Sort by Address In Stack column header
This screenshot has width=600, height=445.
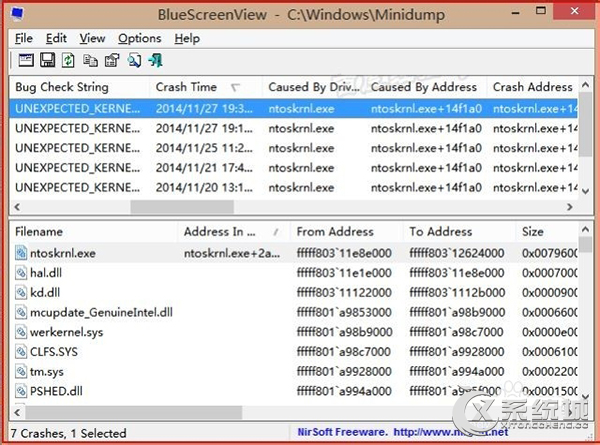coord(234,232)
